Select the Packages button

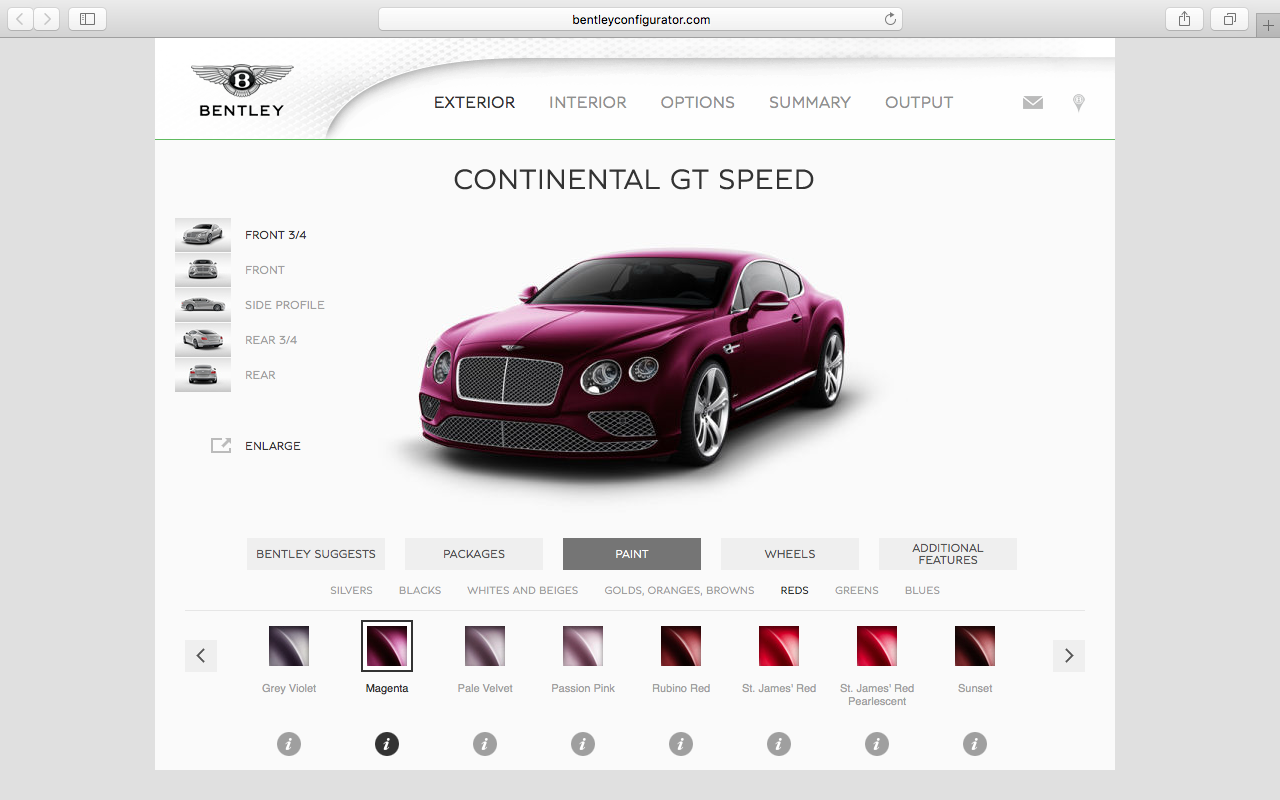tap(474, 554)
